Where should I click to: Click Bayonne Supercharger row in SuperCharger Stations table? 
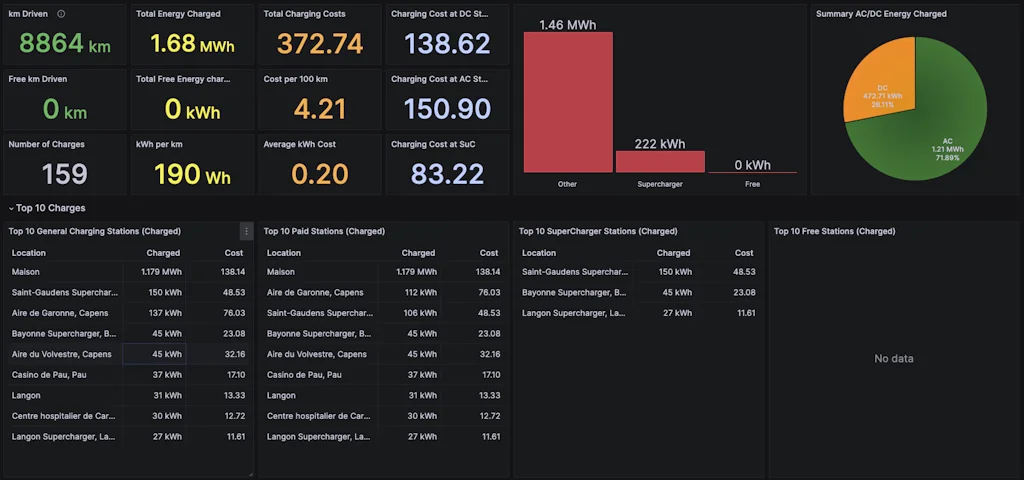(574, 292)
